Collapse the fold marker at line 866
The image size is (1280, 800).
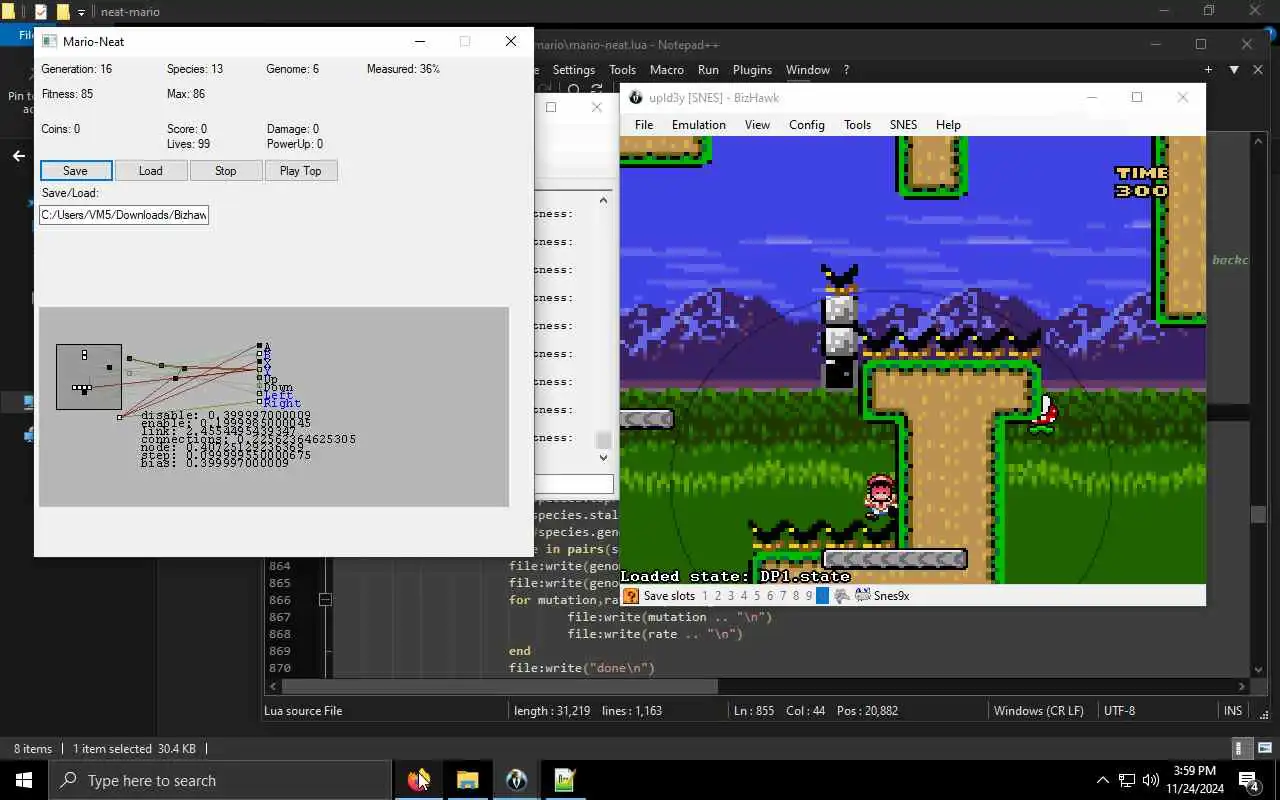click(x=325, y=600)
